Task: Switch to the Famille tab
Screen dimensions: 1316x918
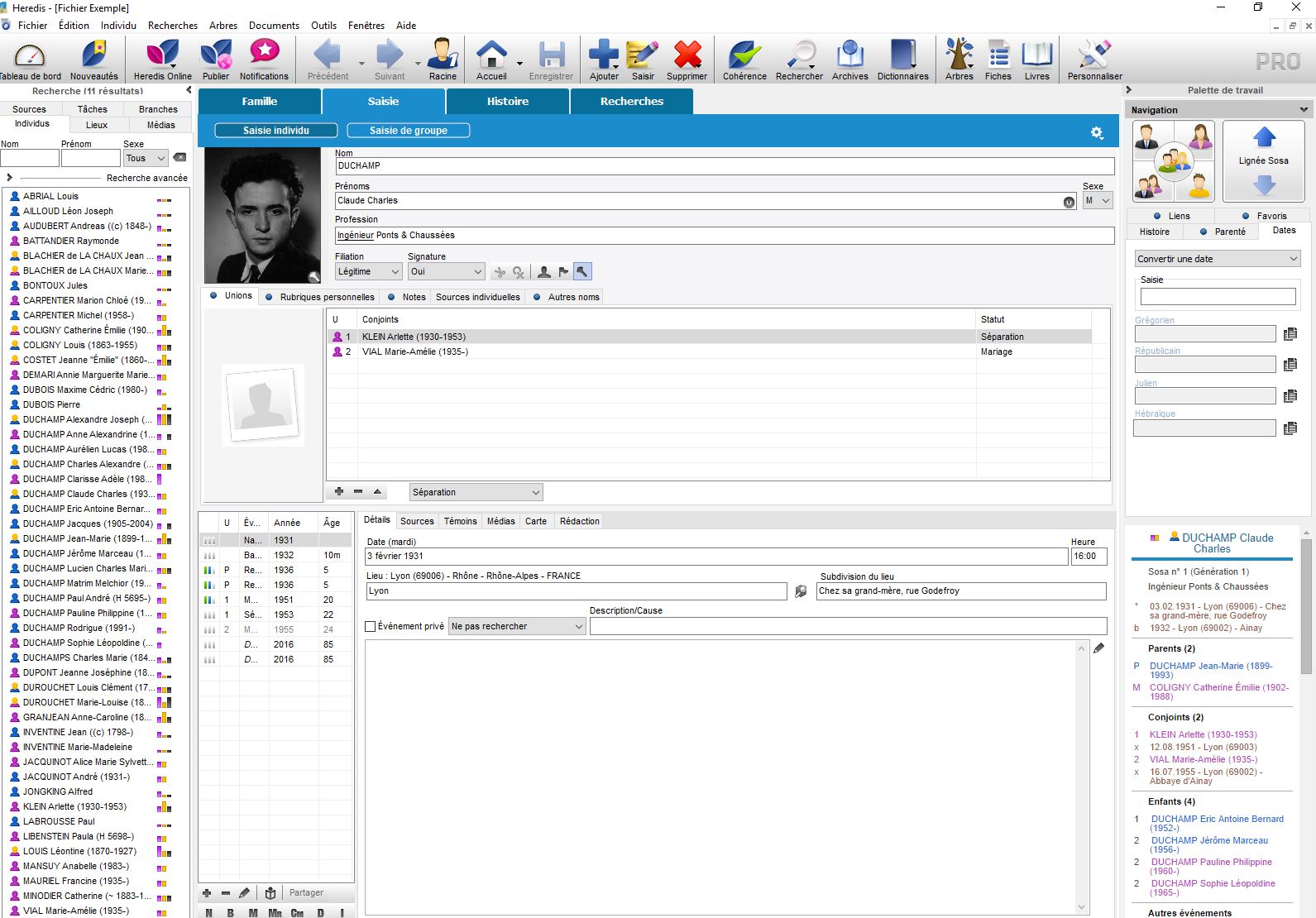Action: 260,101
